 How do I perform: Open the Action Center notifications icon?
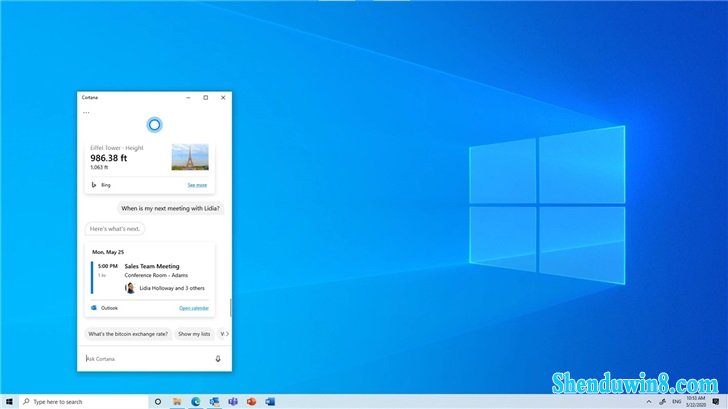(715, 402)
